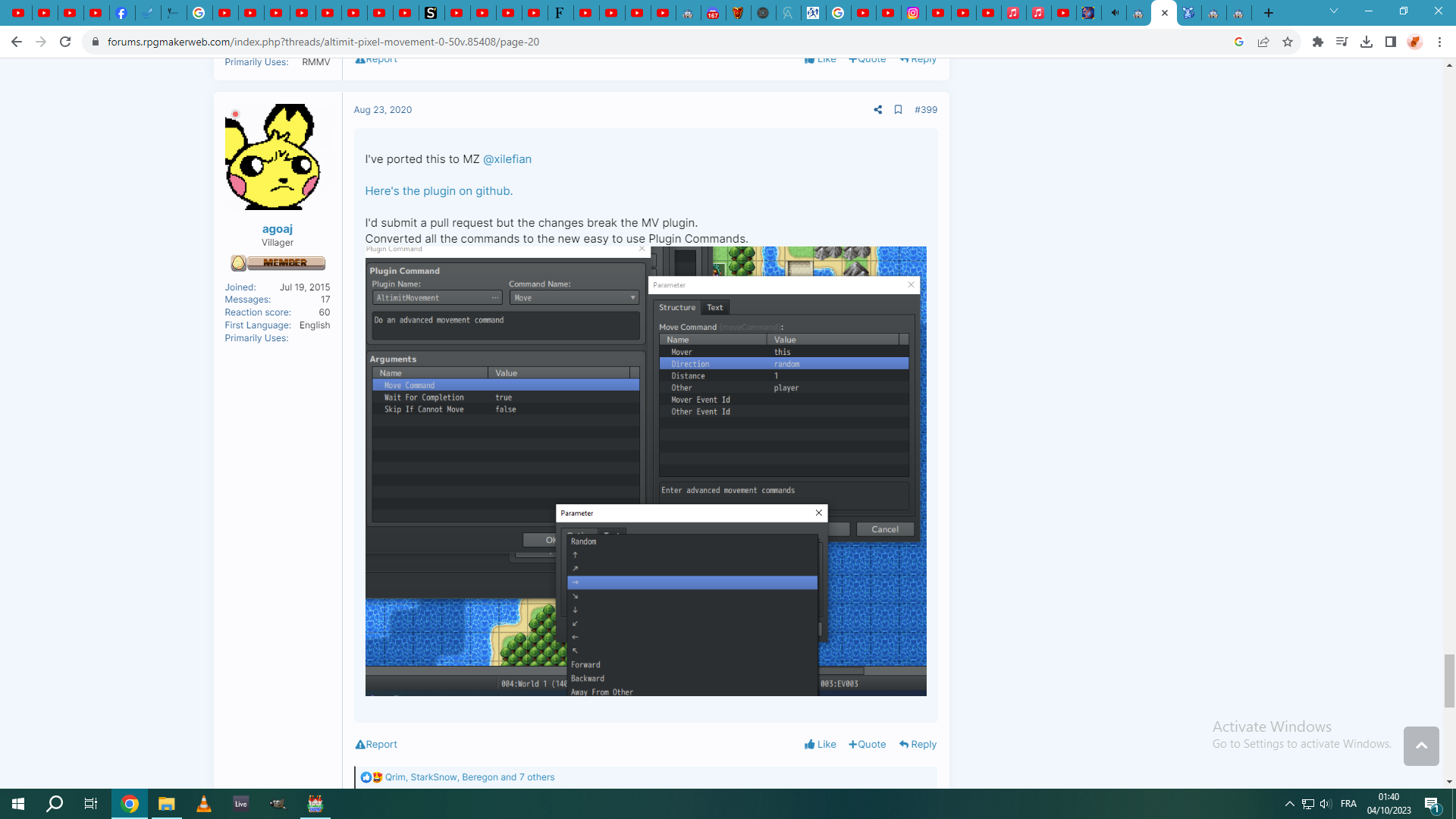This screenshot has width=1456, height=819.
Task: Toggle the Chrome side panel
Action: (x=1391, y=42)
